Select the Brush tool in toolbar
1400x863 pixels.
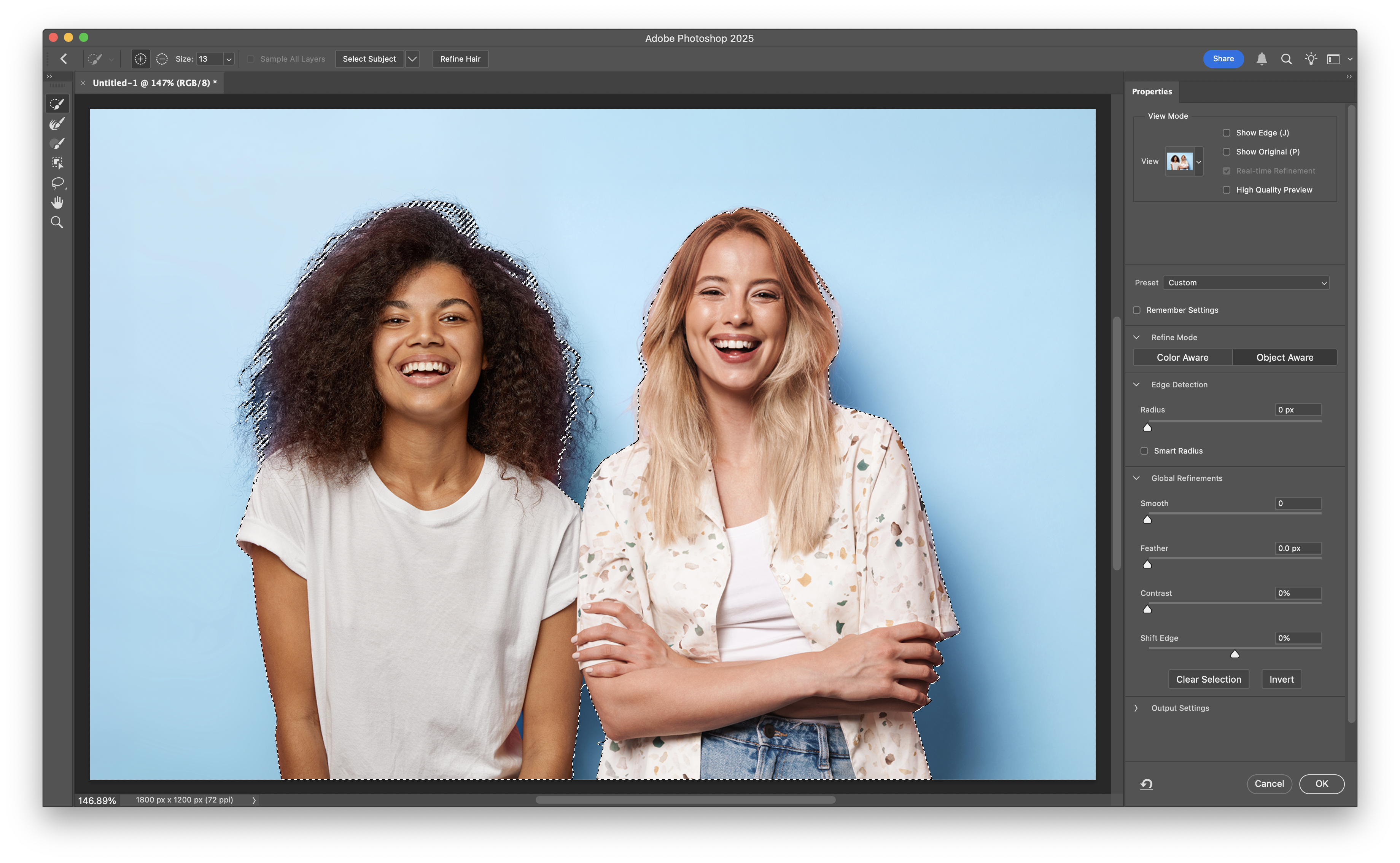(x=57, y=143)
